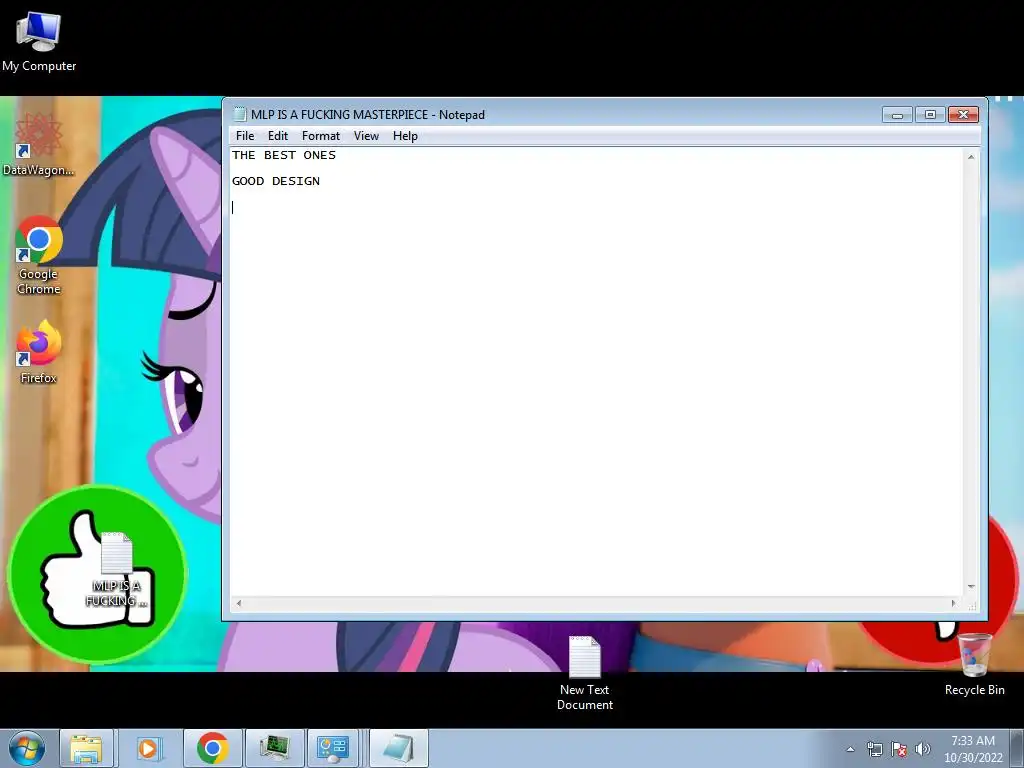Image resolution: width=1024 pixels, height=768 pixels.
Task: Select the MLP IS A FUCKING text file on desktop
Action: point(116,569)
